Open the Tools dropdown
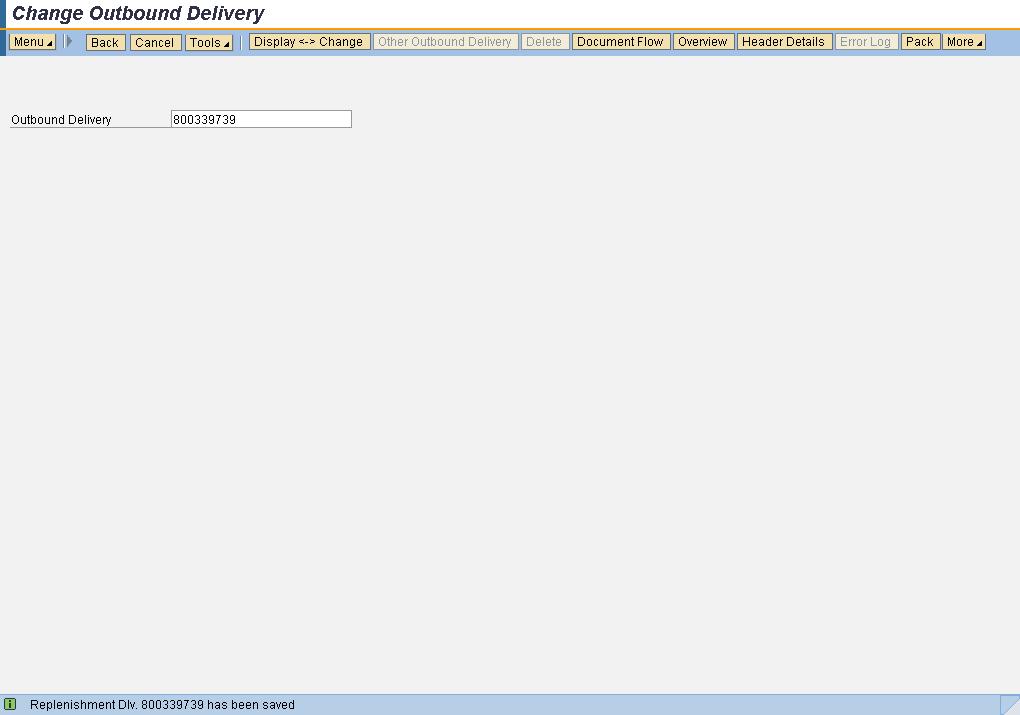Screen dimensions: 1020x715 (x=209, y=42)
